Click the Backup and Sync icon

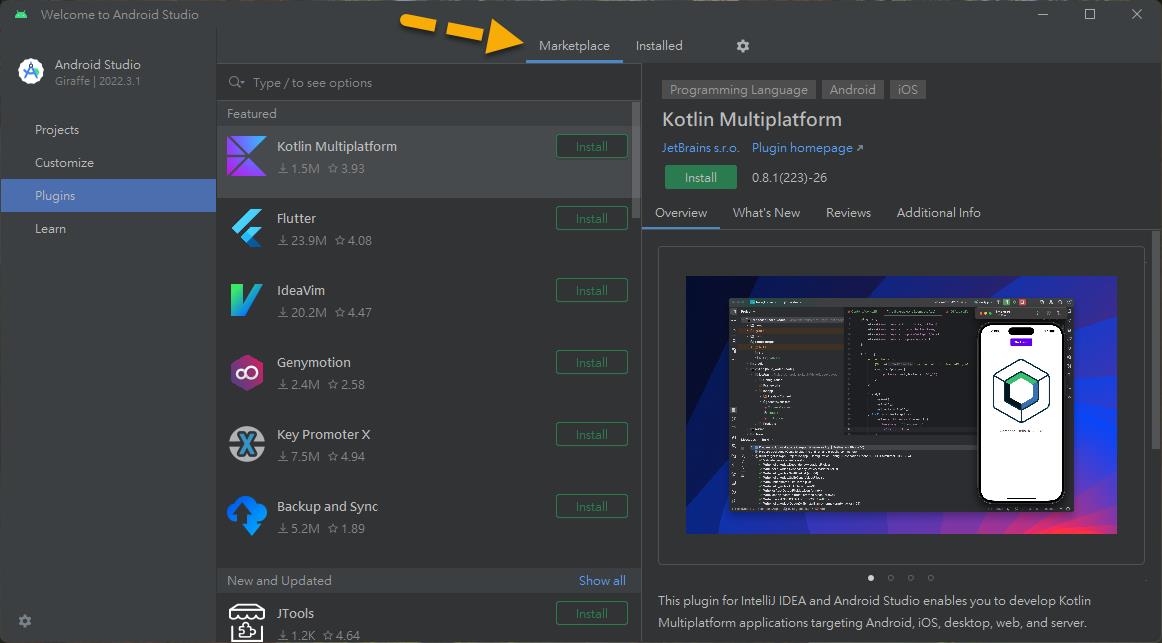(x=246, y=516)
